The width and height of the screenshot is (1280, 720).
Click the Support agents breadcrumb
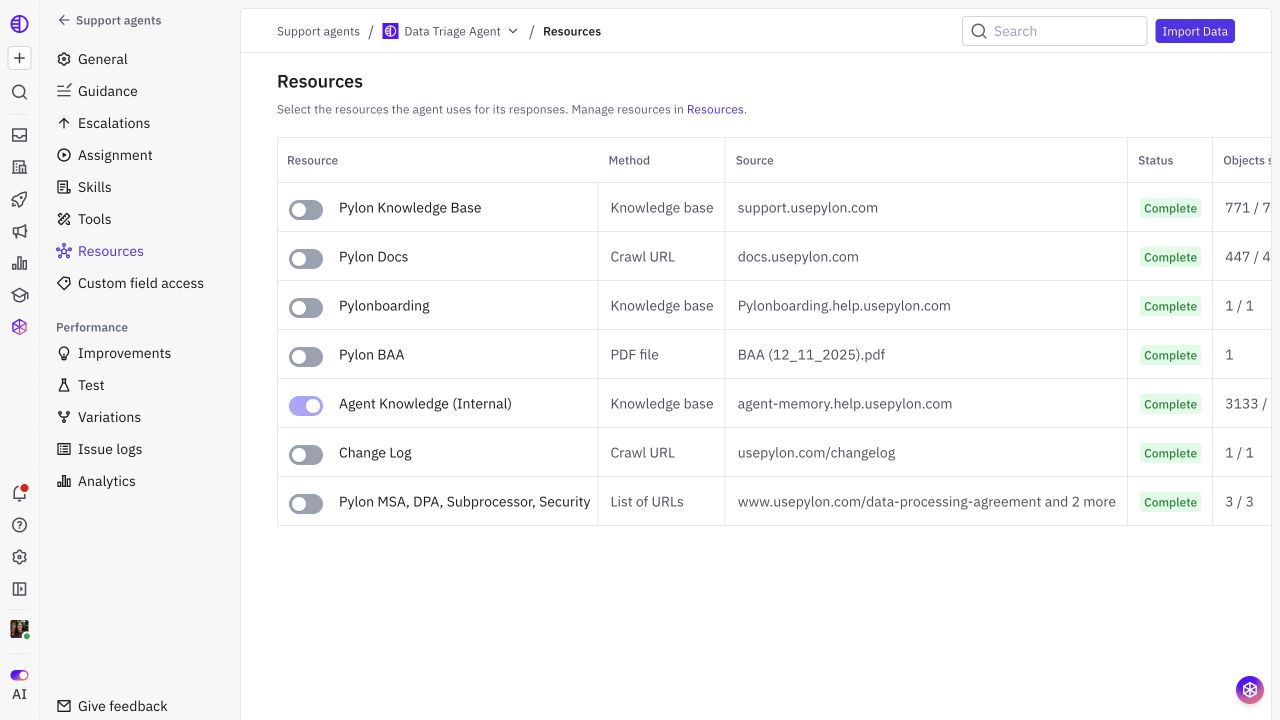click(318, 31)
